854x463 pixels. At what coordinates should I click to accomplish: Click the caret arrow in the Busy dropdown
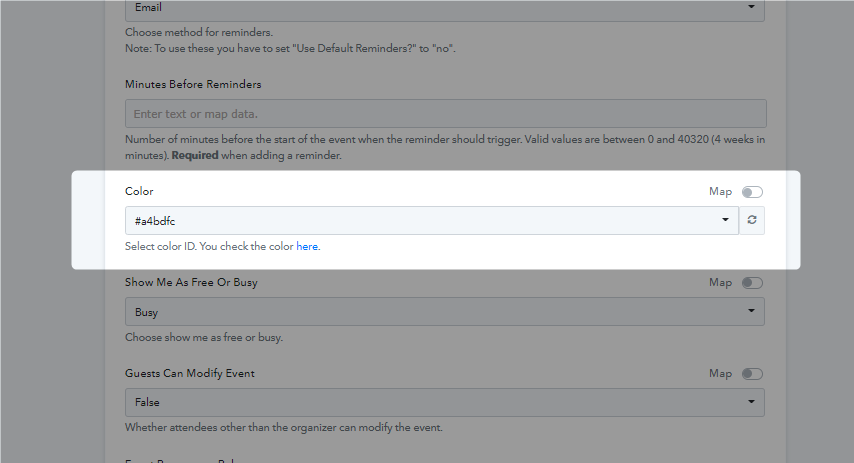751,311
